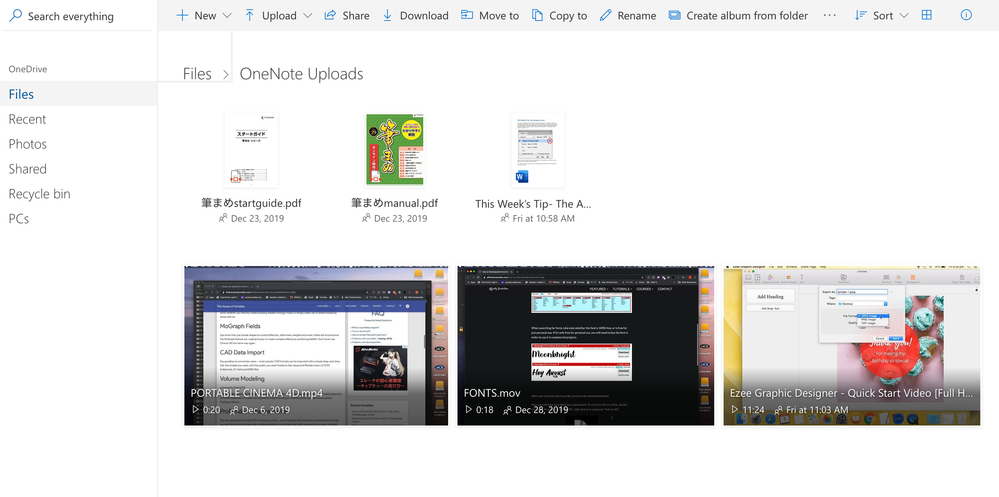This screenshot has height=497, width=999.
Task: Open the details info pane icon
Action: pos(967,15)
